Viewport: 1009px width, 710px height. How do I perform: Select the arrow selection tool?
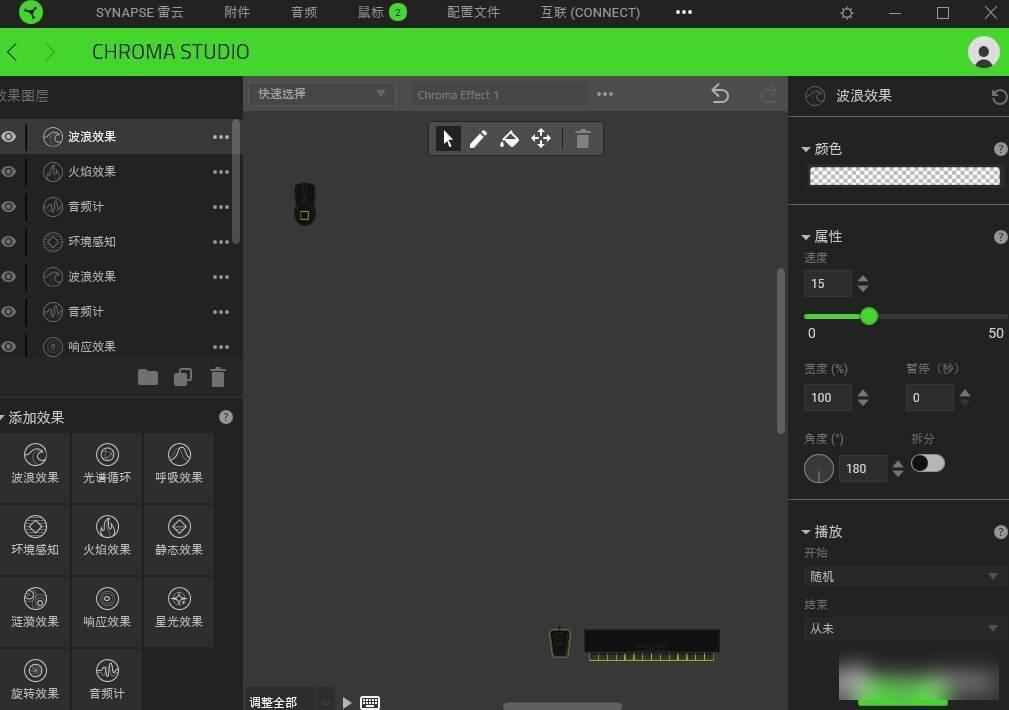click(x=448, y=138)
